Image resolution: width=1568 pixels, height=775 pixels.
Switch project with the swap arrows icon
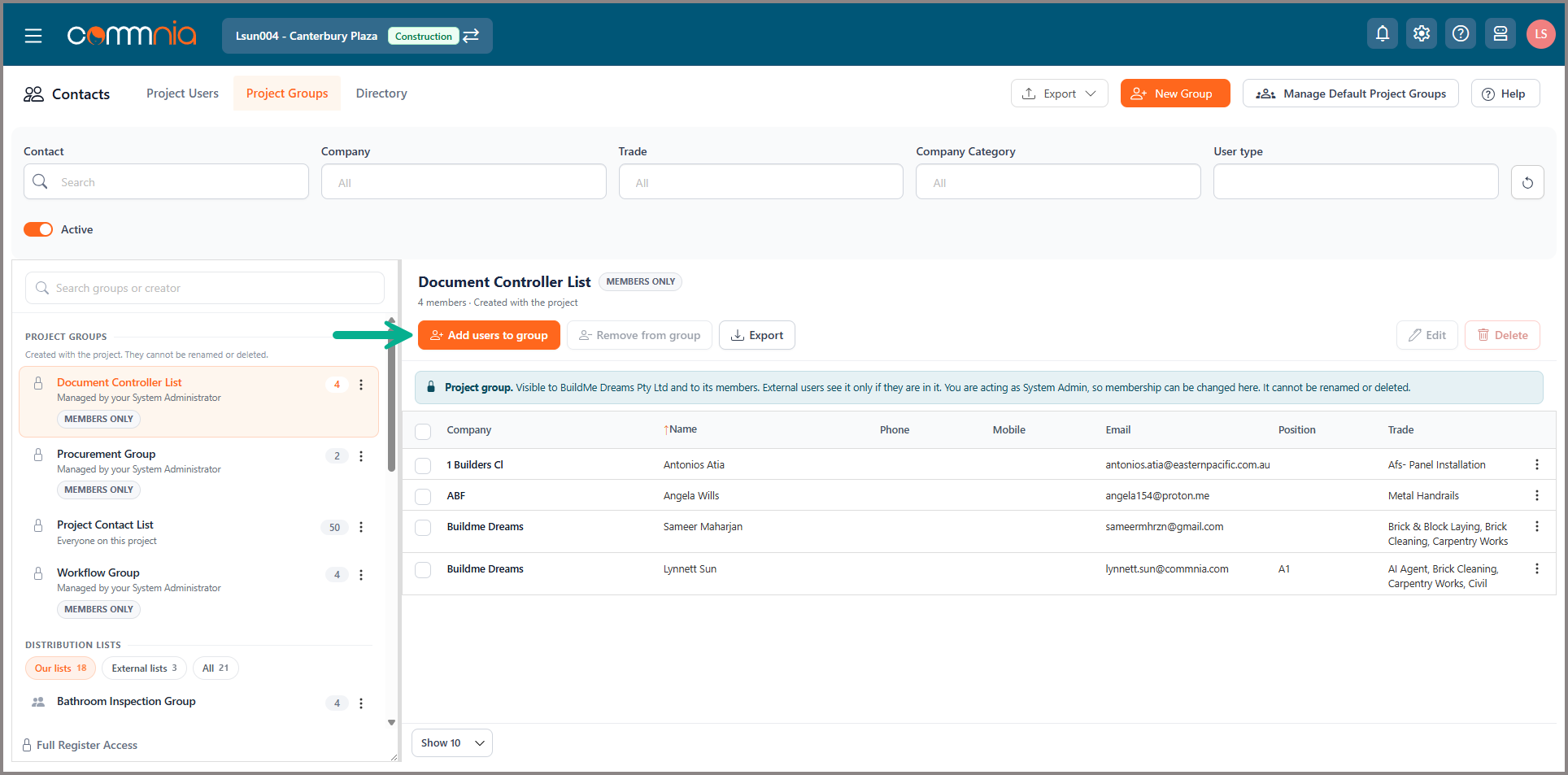point(471,36)
